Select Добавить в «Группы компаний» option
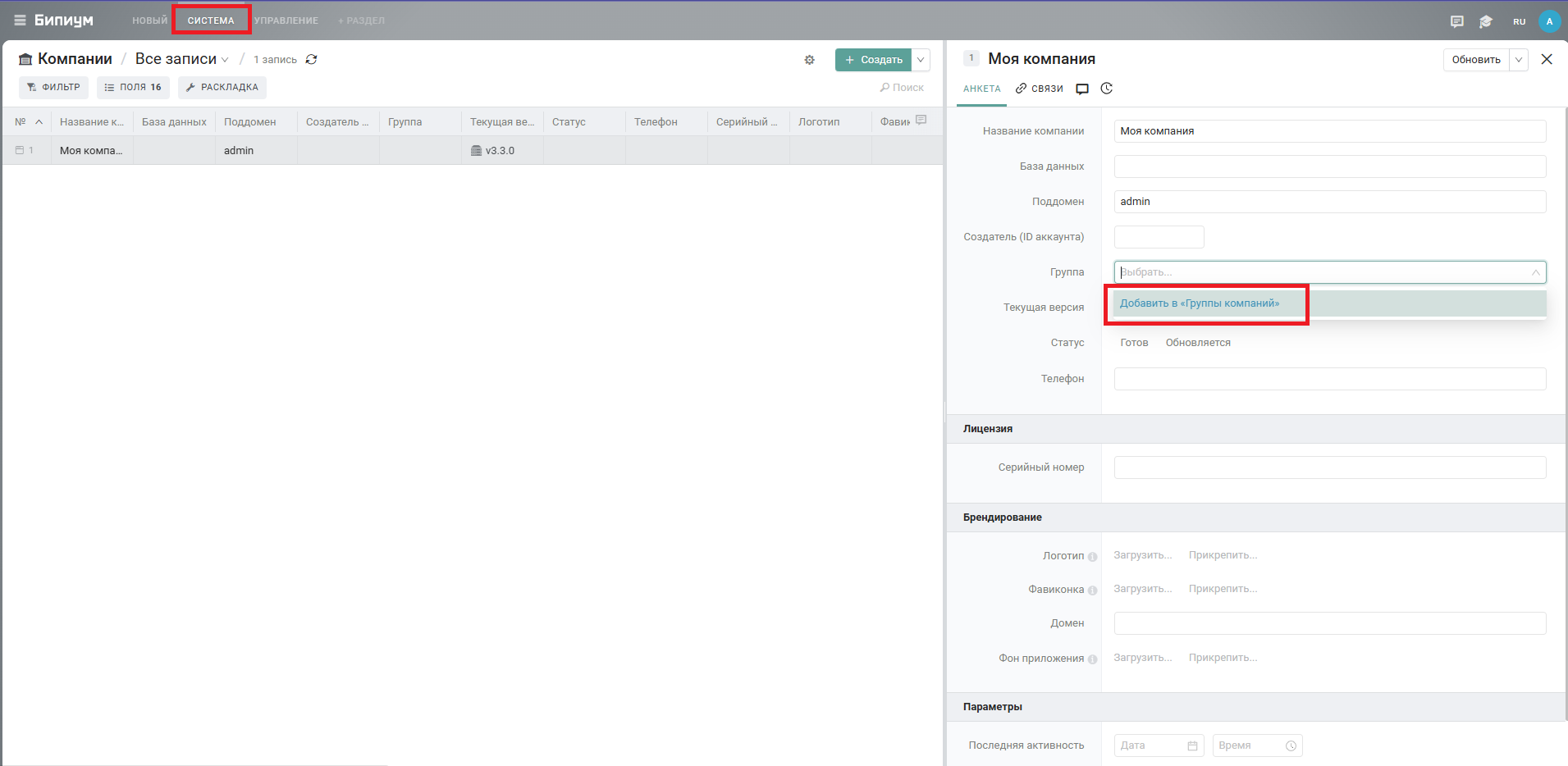The image size is (1568, 766). [1329, 303]
